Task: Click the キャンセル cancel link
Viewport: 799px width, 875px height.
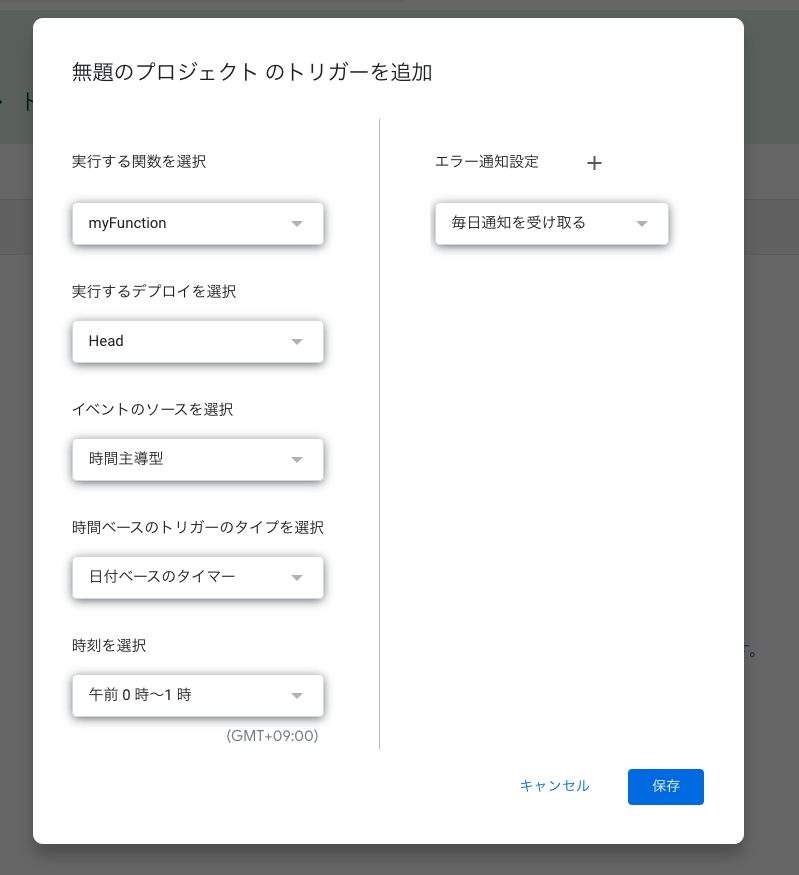Action: point(555,786)
